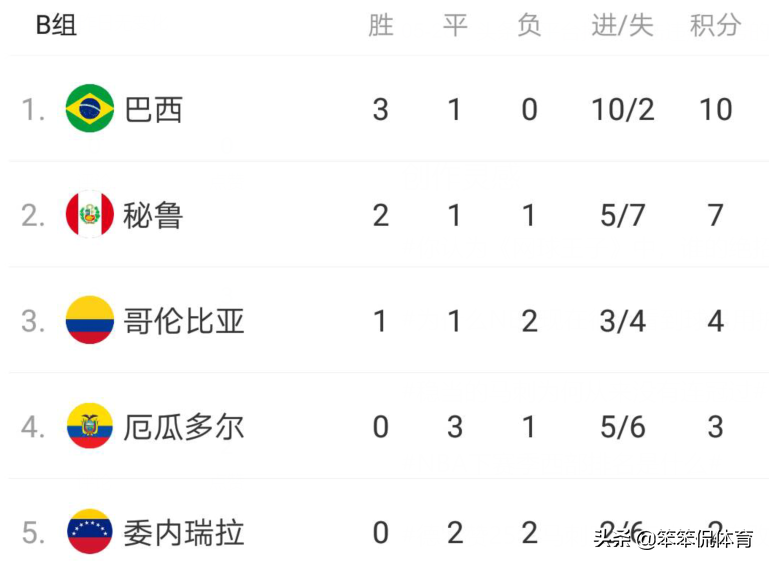
Task: Click the B组 group header
Action: [56, 25]
